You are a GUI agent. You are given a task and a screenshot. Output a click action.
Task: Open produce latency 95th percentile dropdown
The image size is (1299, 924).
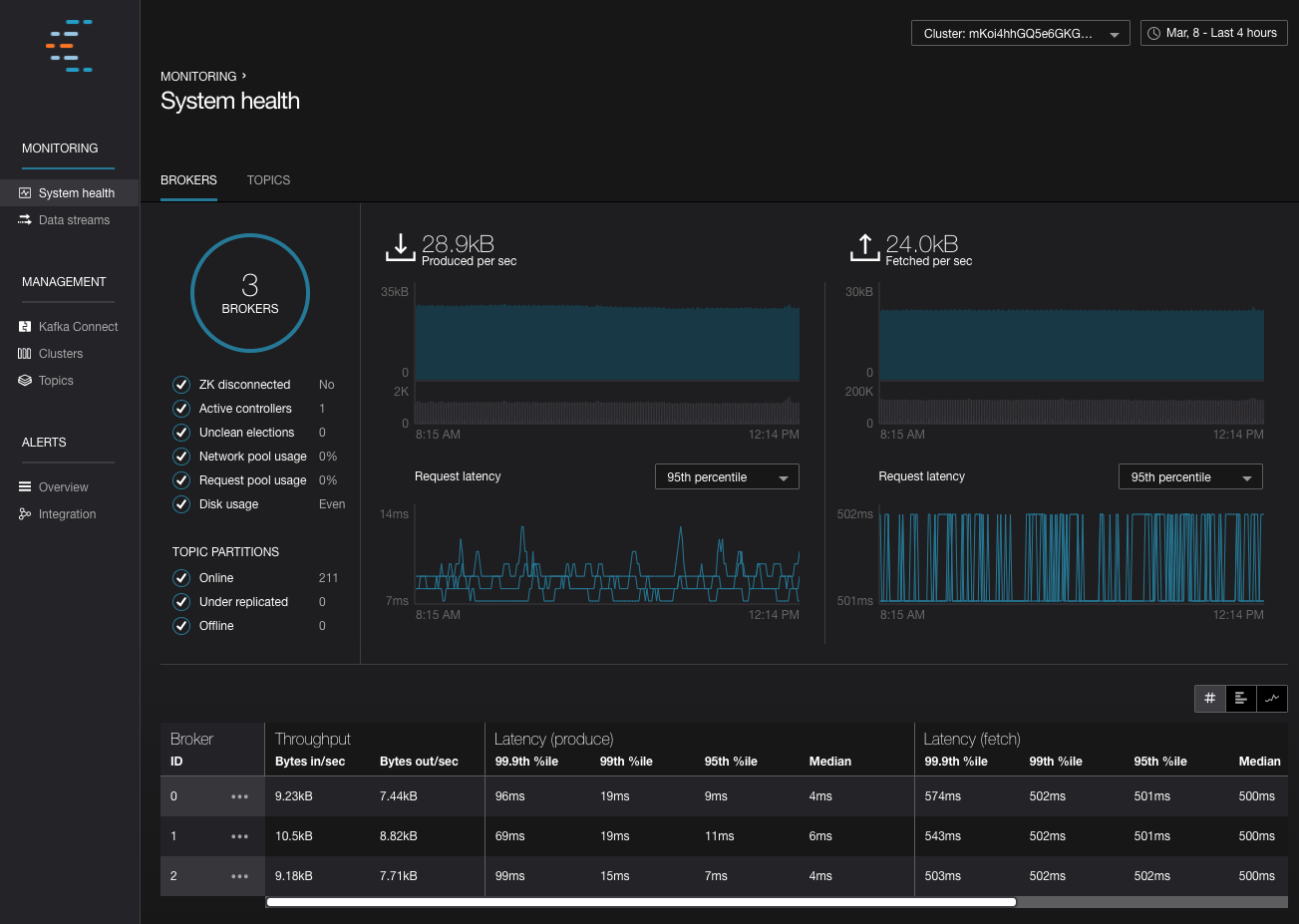(x=727, y=477)
